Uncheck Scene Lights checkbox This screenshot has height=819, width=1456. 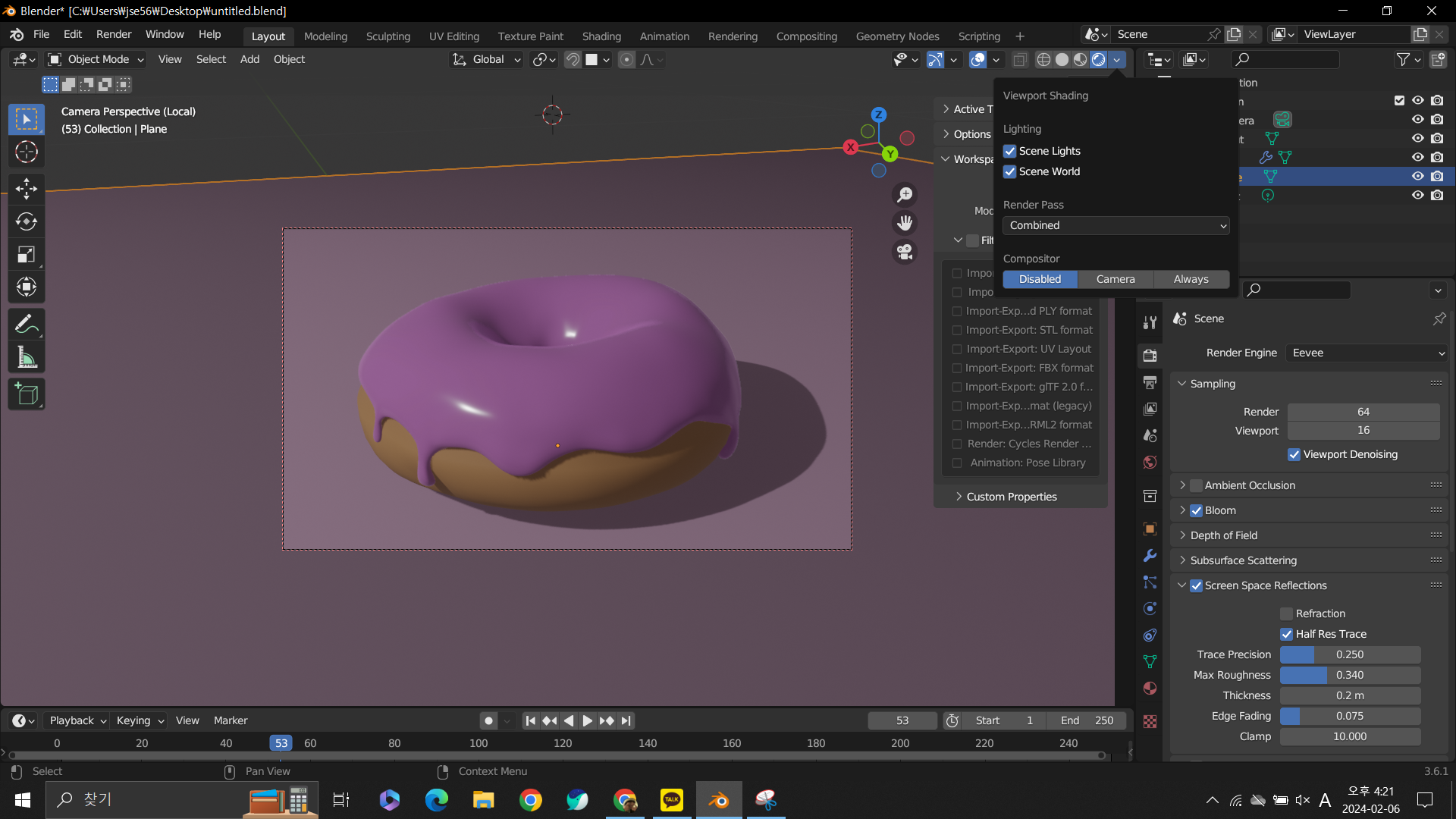click(1009, 151)
